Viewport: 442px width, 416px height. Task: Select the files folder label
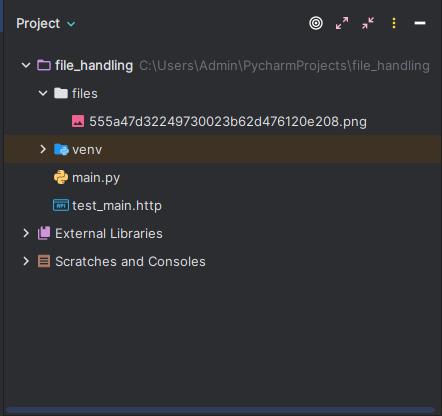tap(85, 94)
